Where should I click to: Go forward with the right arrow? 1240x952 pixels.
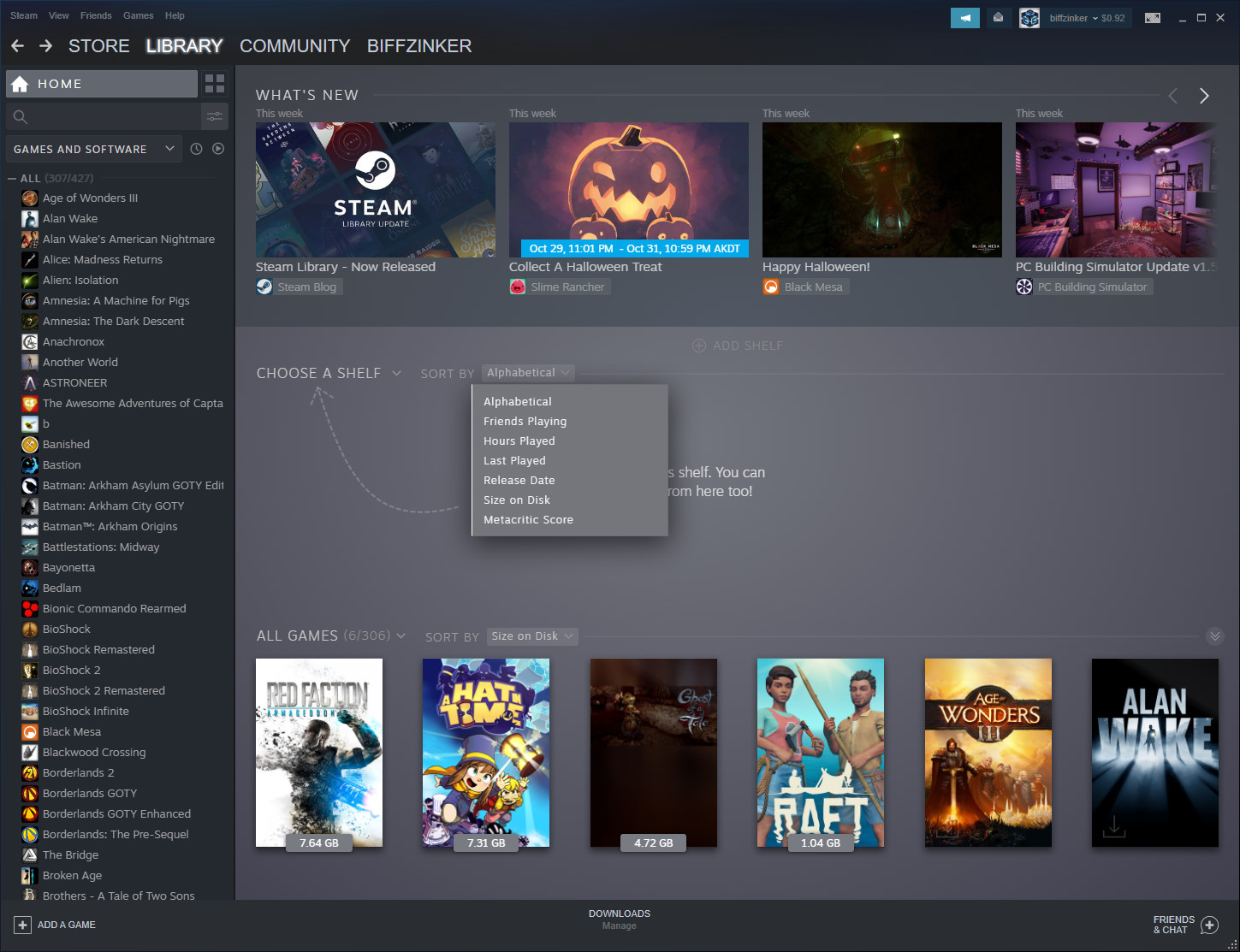click(46, 46)
